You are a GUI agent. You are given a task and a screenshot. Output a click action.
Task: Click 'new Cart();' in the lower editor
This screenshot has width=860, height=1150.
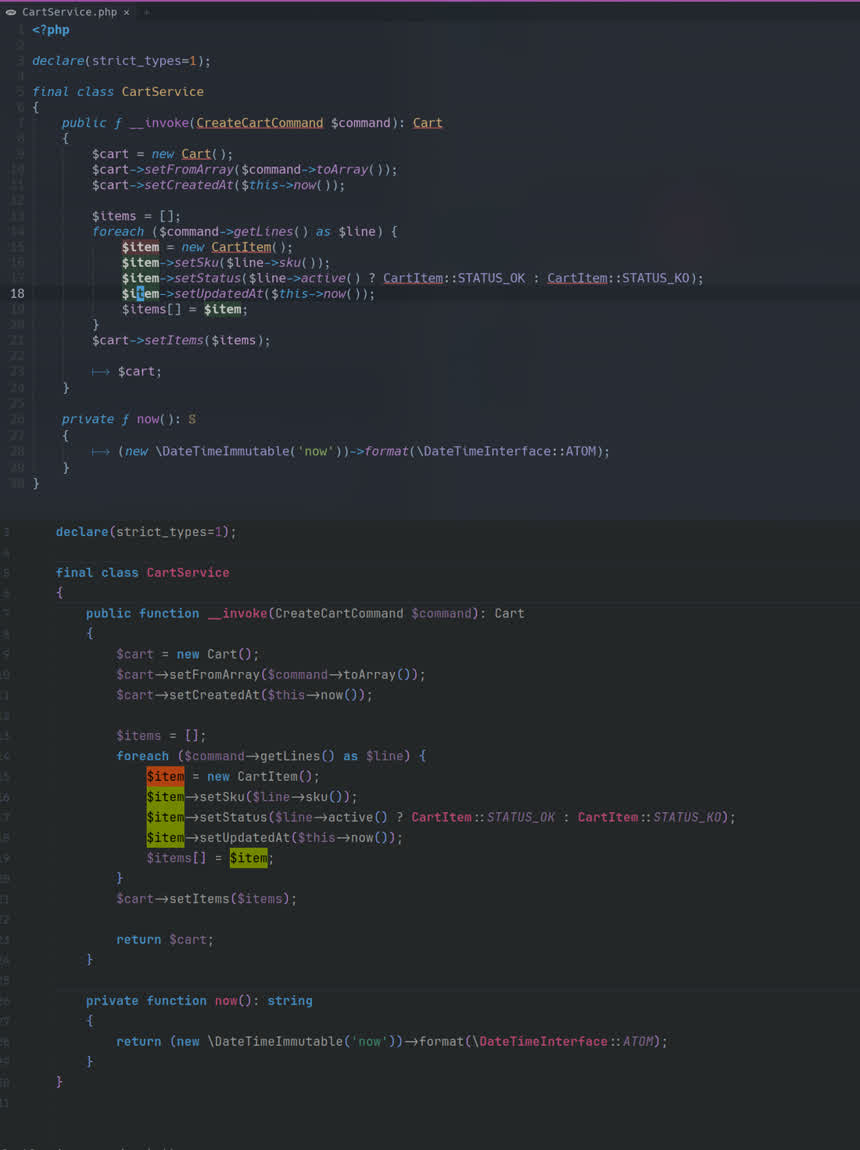pos(218,654)
